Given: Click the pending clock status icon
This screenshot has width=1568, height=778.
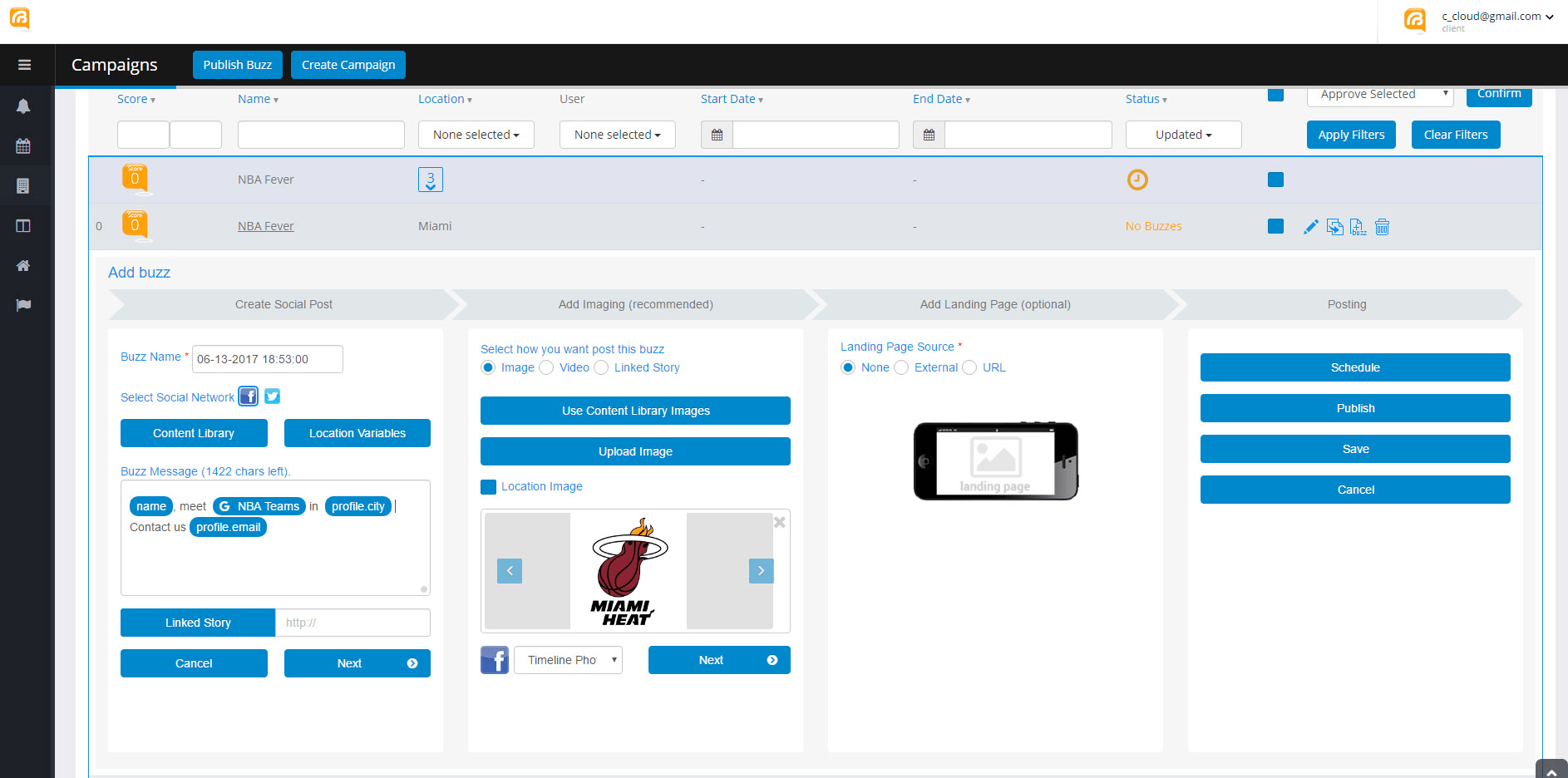Looking at the screenshot, I should point(1137,180).
